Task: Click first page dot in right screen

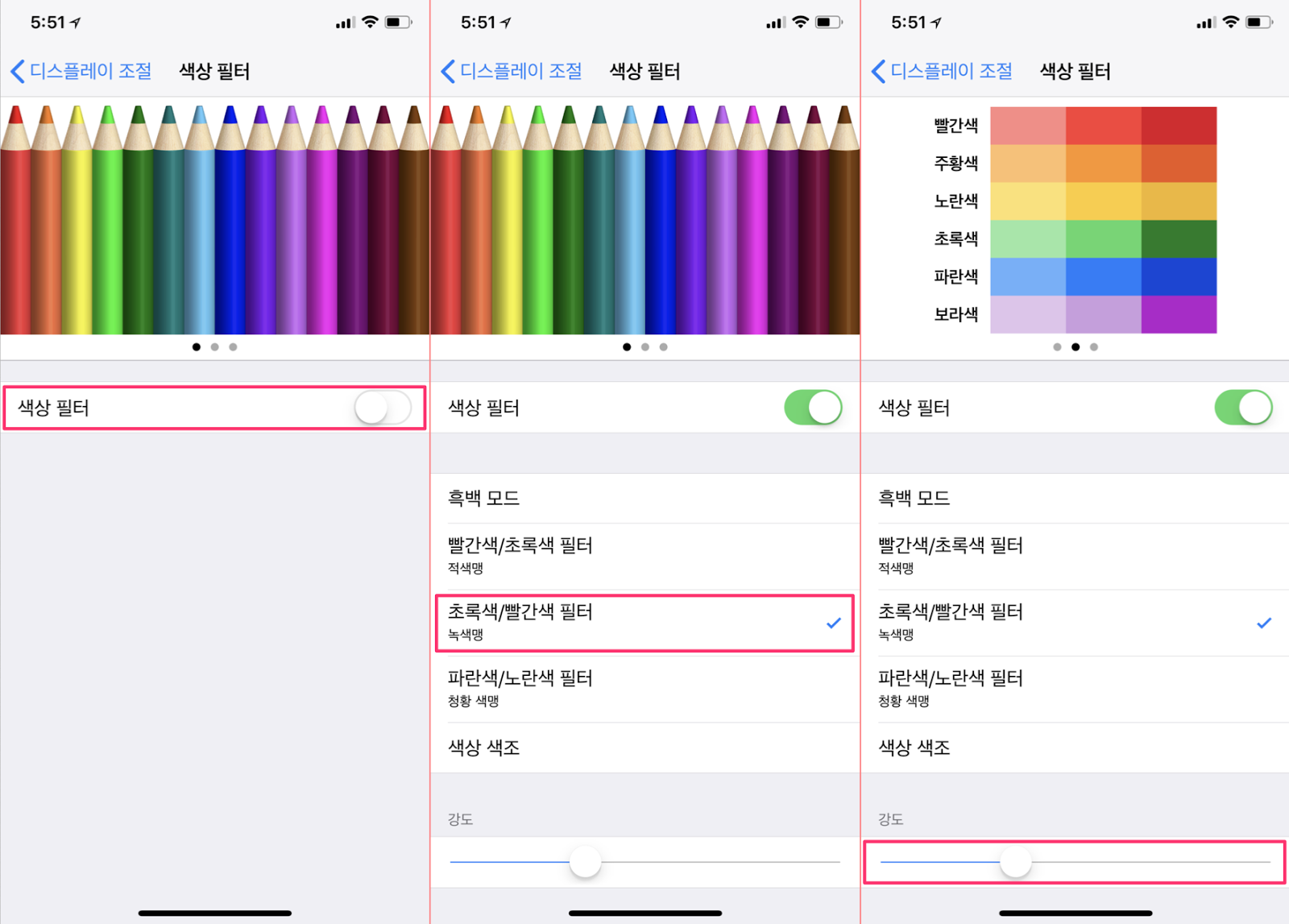Action: [x=1057, y=347]
